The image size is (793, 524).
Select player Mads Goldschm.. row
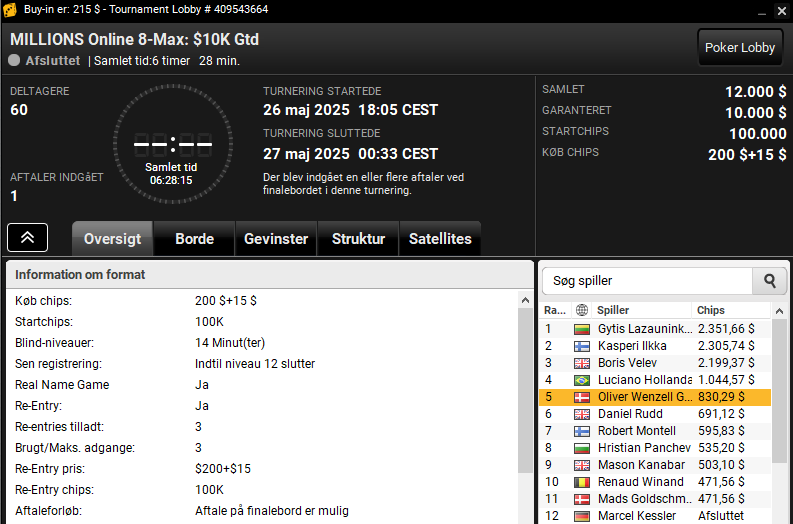655,499
